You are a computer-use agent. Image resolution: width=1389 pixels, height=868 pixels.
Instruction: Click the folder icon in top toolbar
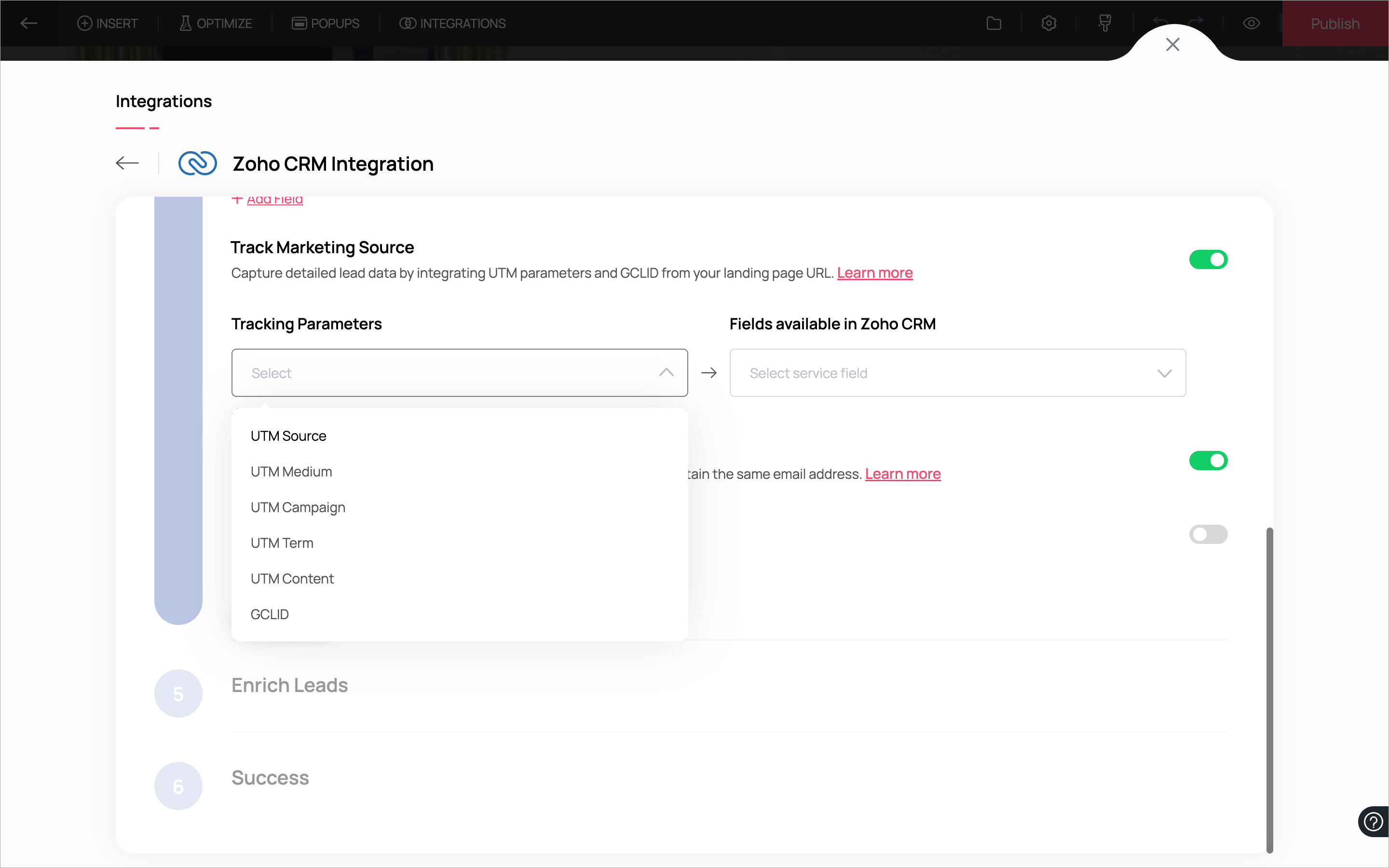pyautogui.click(x=994, y=24)
